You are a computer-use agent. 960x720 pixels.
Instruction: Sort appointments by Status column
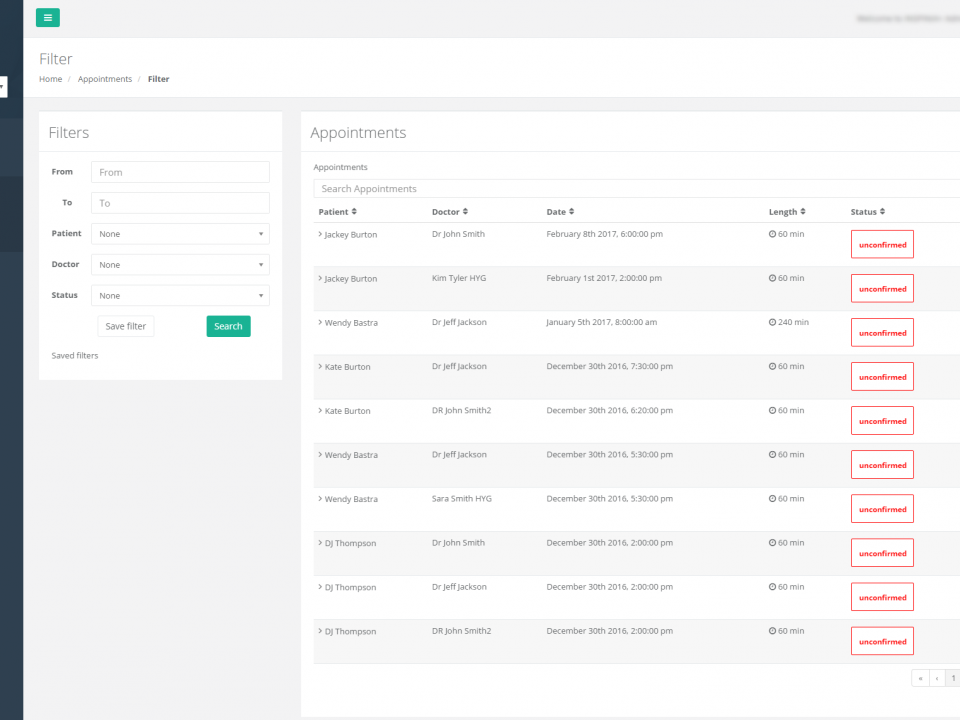click(867, 212)
